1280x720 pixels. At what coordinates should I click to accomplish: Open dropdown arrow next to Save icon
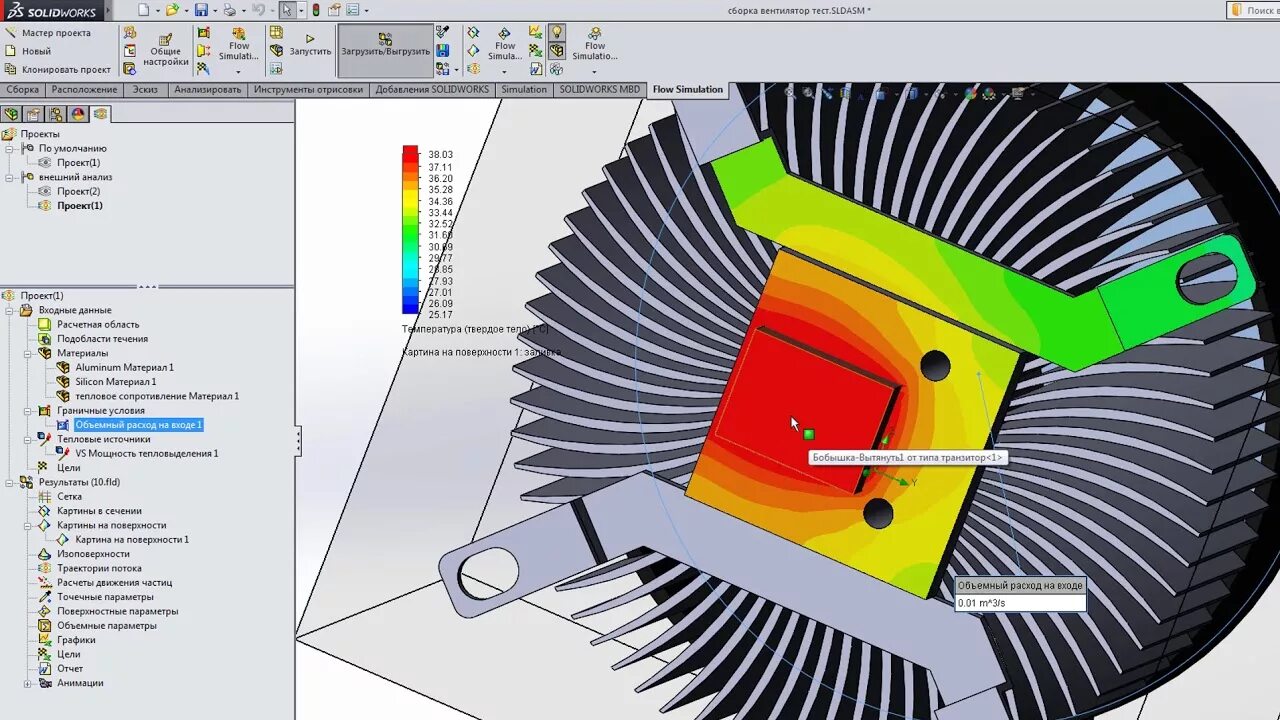[x=215, y=10]
